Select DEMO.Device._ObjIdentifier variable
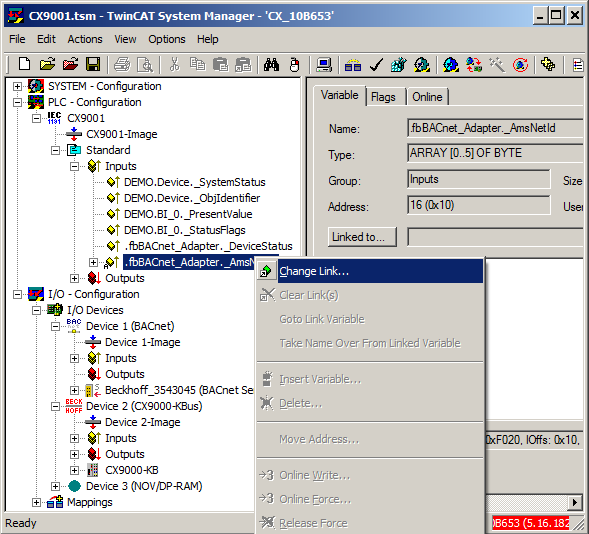Viewport: 589px width, 534px height. pyautogui.click(x=192, y=198)
